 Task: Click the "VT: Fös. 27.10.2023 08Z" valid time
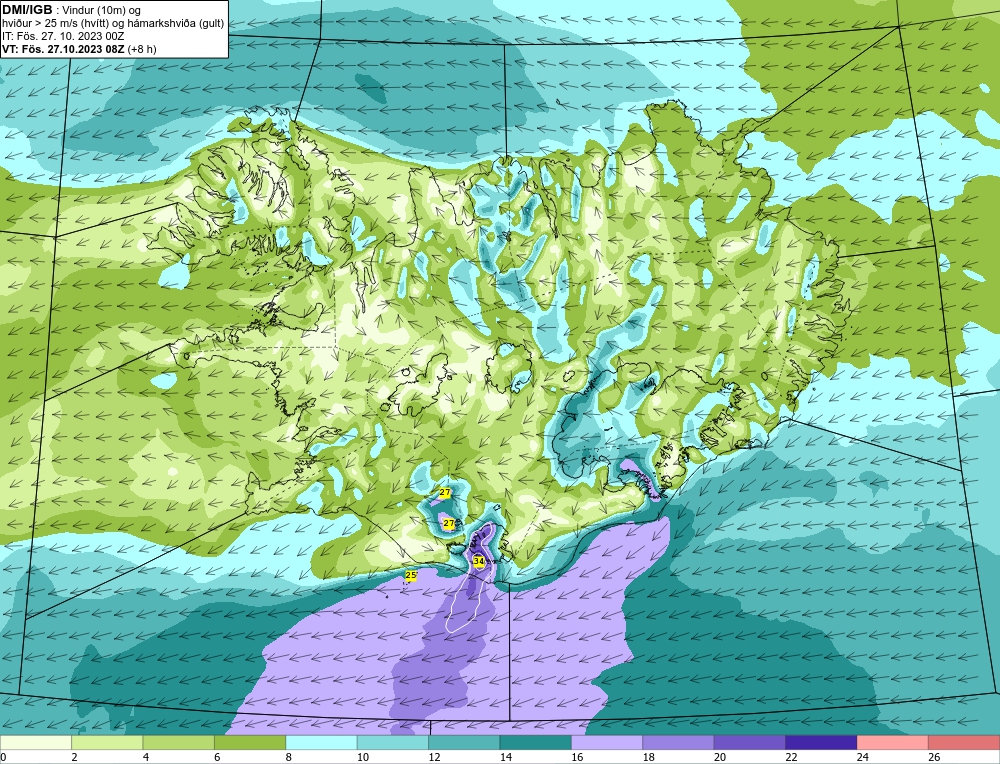click(64, 49)
